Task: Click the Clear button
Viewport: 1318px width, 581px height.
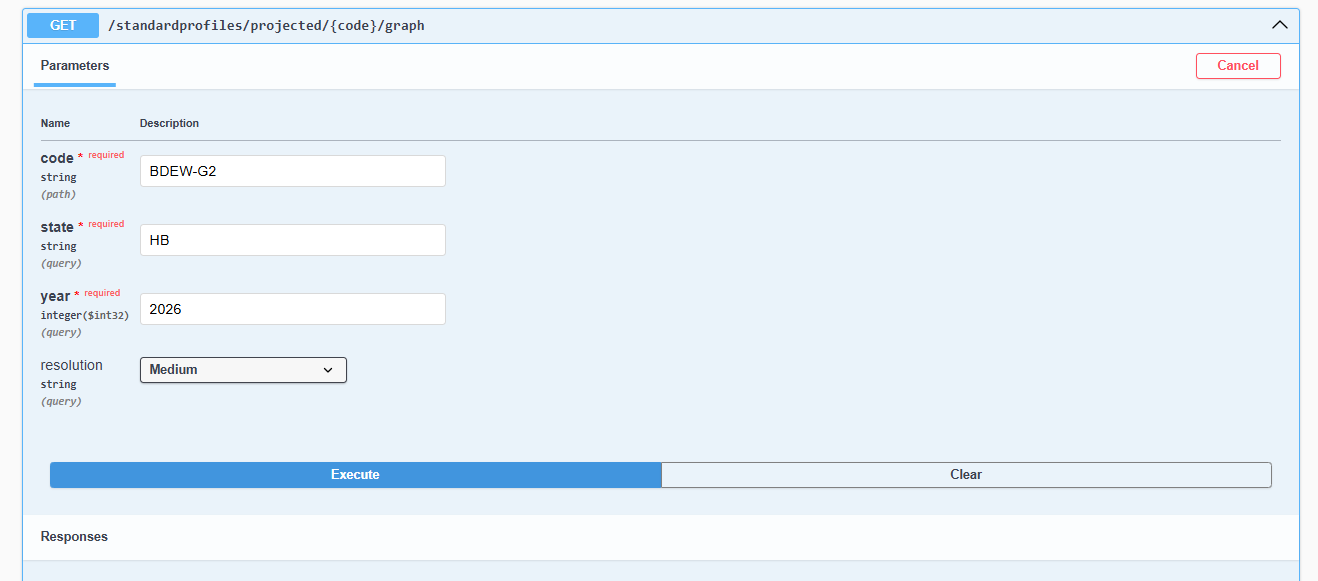Action: (966, 475)
